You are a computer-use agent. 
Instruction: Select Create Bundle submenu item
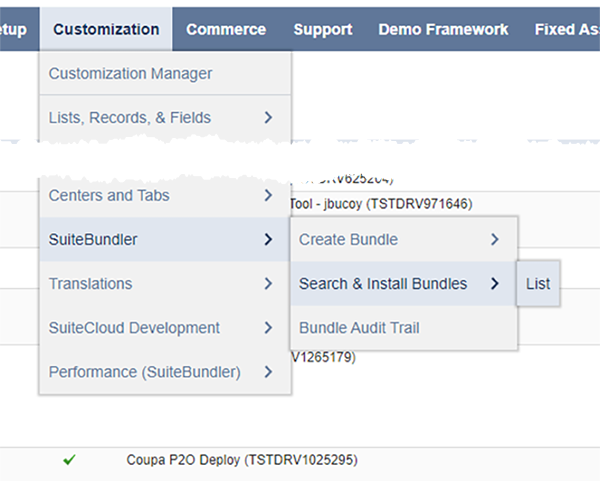click(404, 240)
